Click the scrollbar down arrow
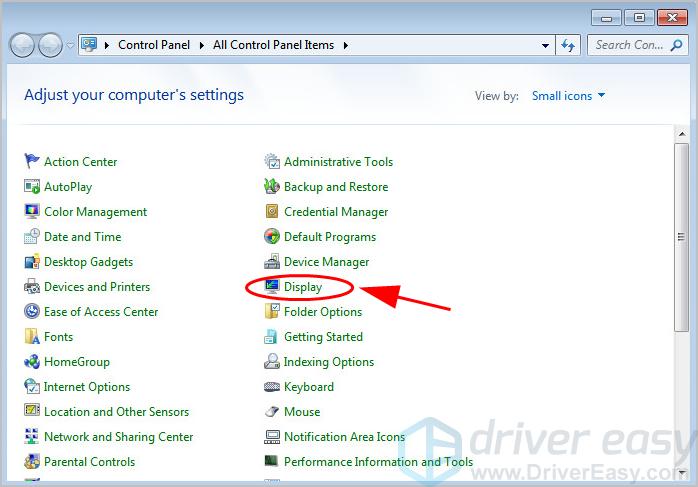Screen dimensions: 698x487 [x=682, y=472]
